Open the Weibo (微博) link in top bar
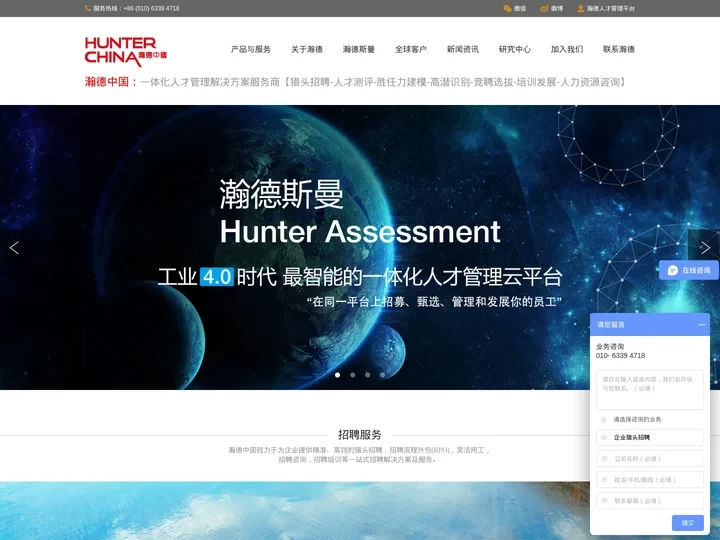The image size is (720, 540). click(x=551, y=8)
